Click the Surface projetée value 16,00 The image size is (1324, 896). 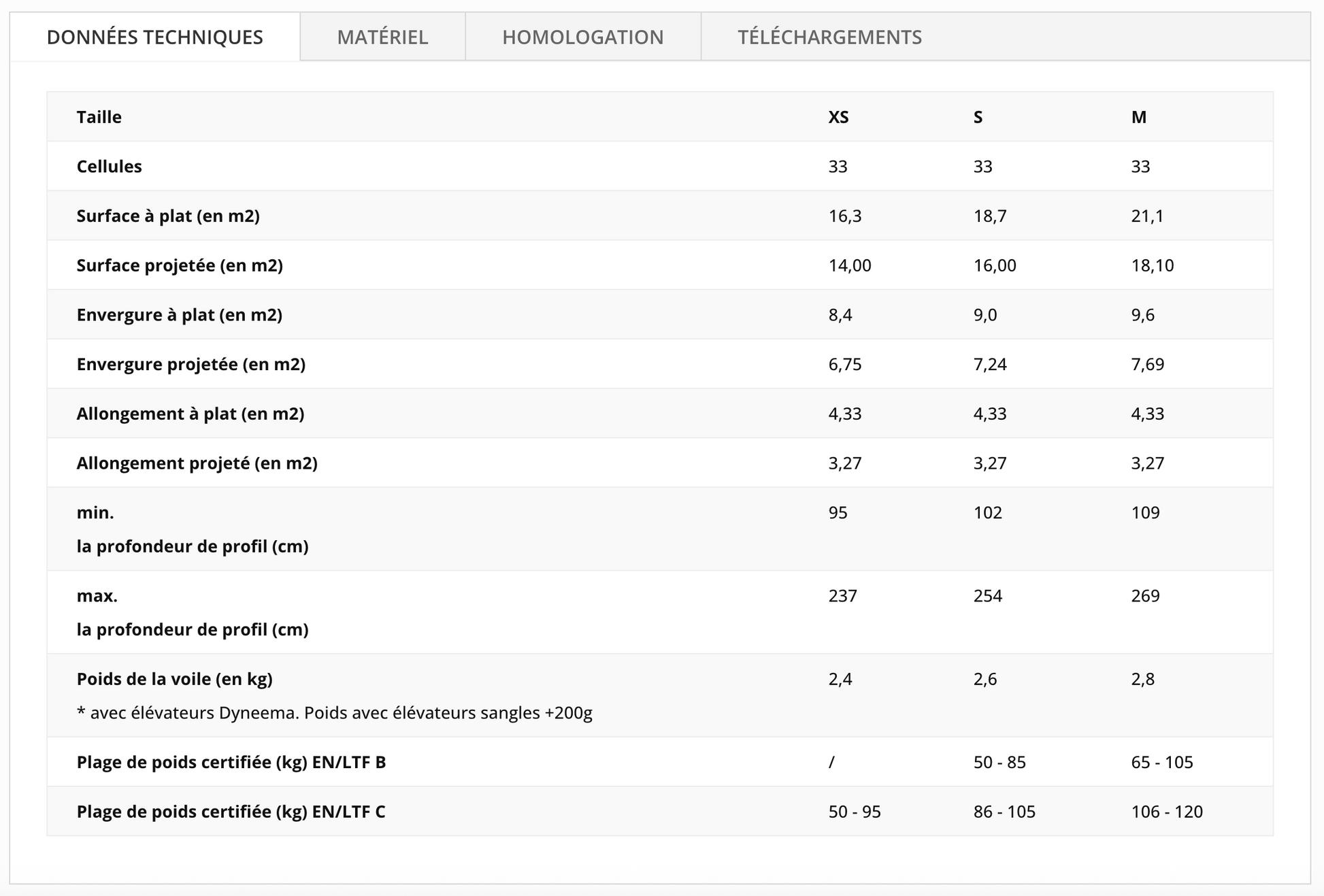click(994, 265)
